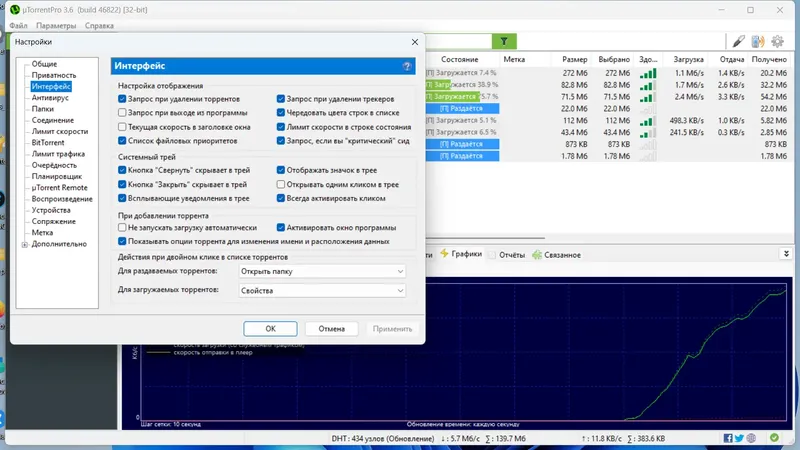
Task: Click the µTorrent logo in title bar
Action: click(x=14, y=10)
